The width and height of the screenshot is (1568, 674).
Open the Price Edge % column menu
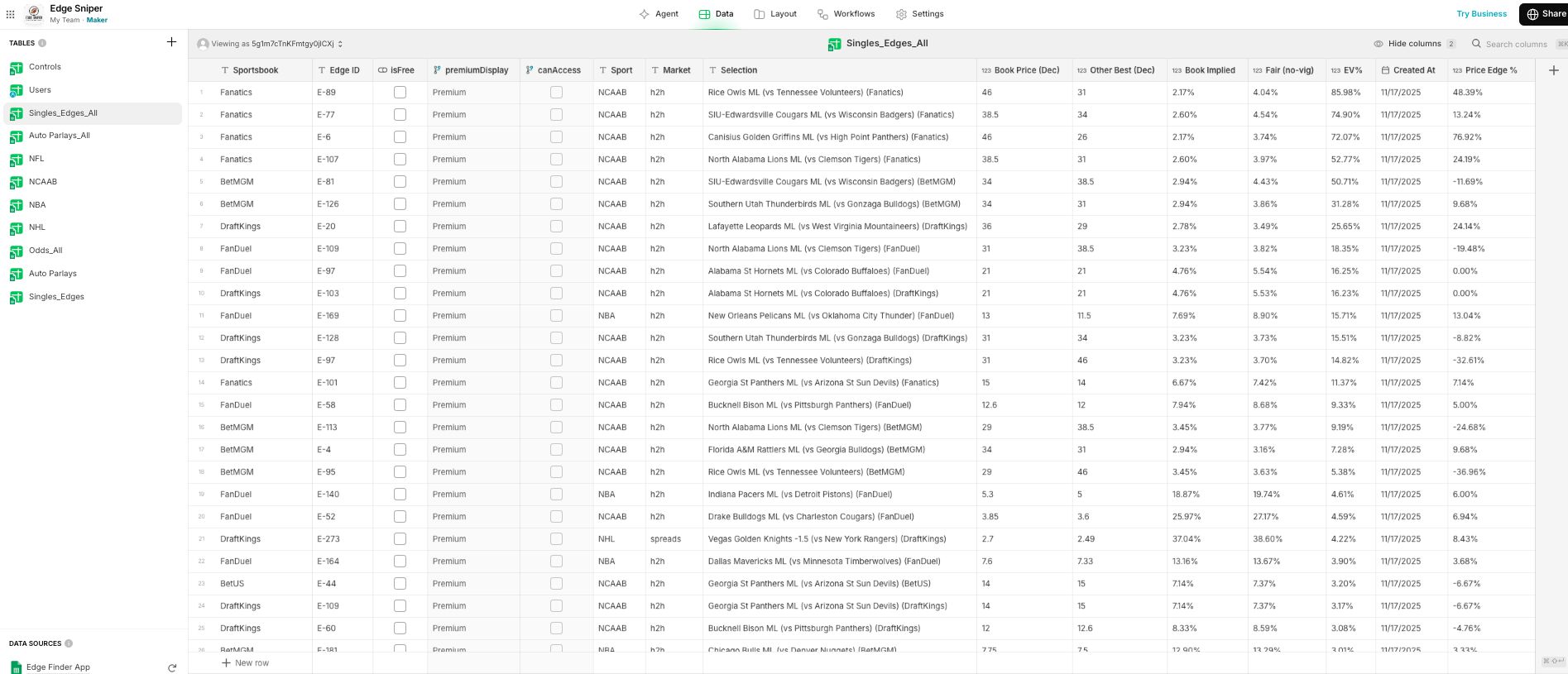coord(1491,70)
